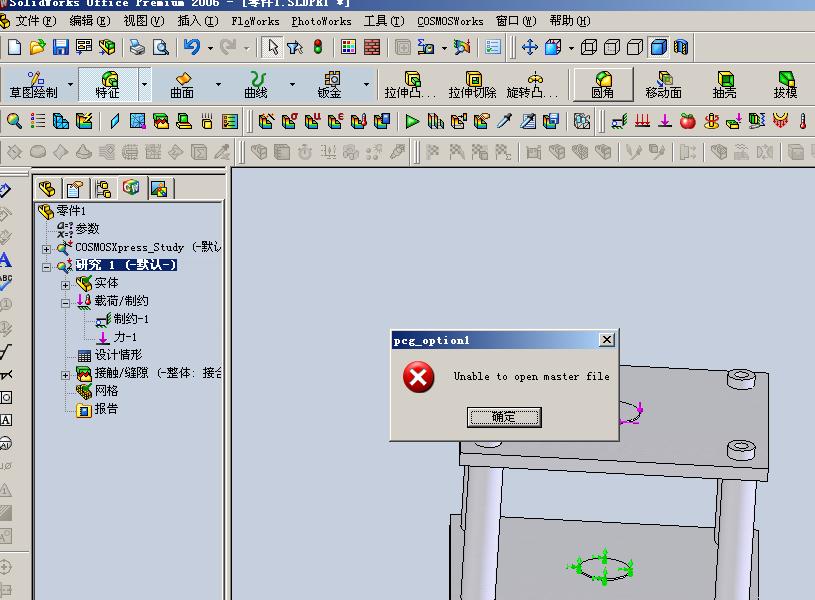Select the 零件1 root tree item
This screenshot has width=815, height=600.
pyautogui.click(x=62, y=211)
